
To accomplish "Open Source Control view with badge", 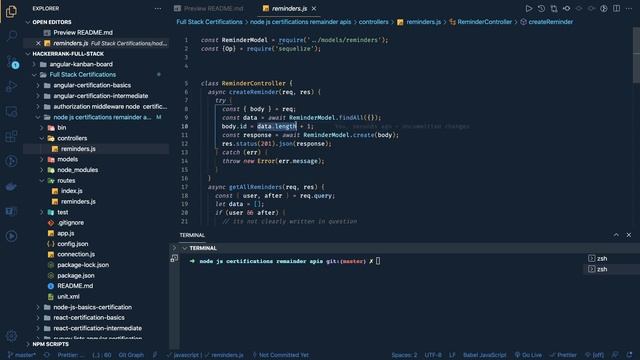I will coord(11,62).
